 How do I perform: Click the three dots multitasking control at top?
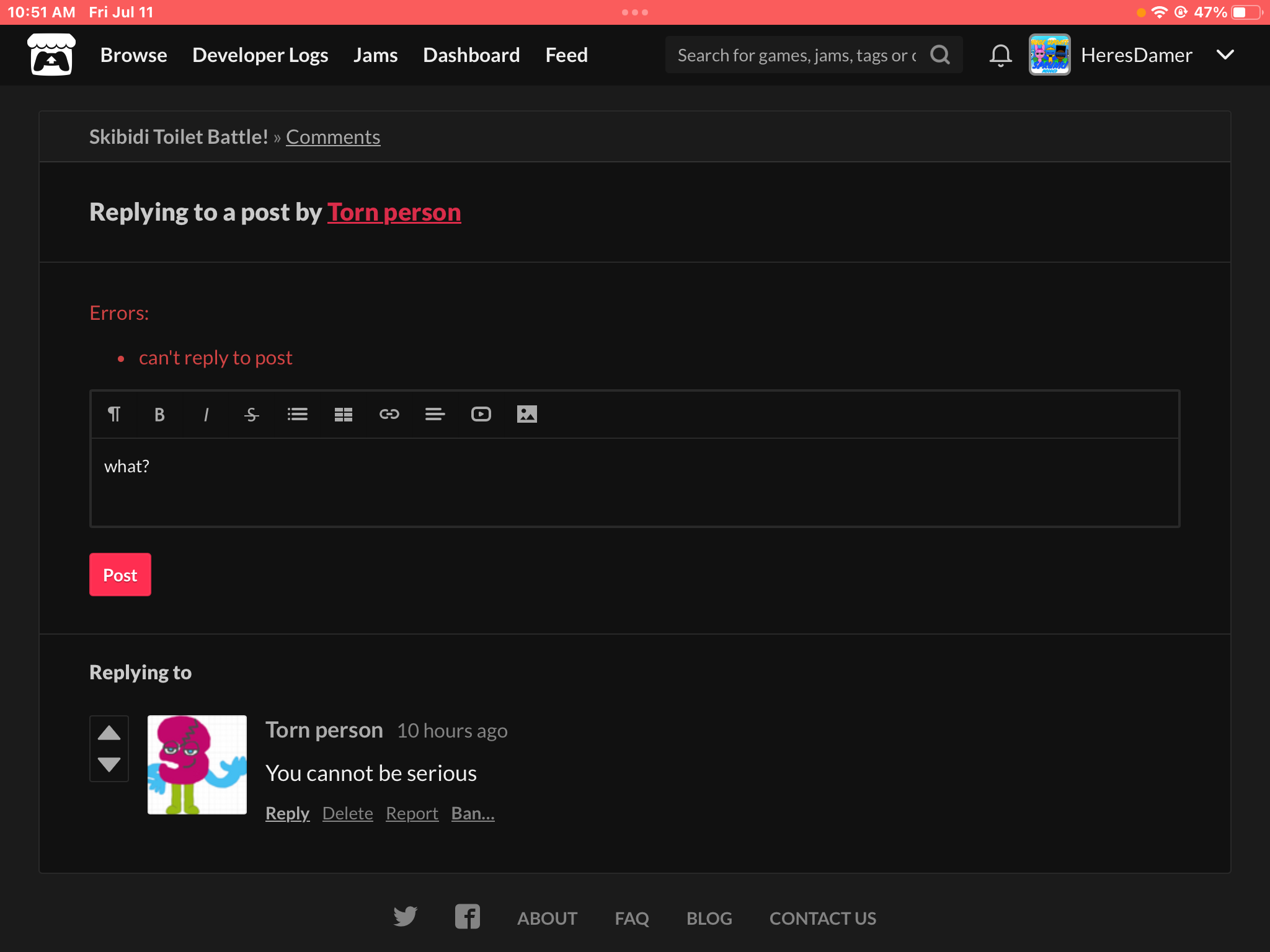[635, 12]
